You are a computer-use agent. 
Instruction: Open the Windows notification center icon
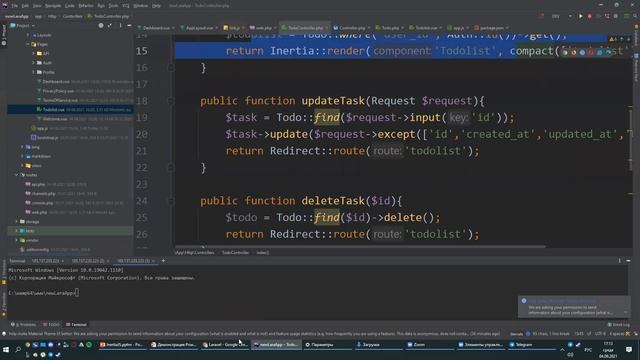pos(629,349)
